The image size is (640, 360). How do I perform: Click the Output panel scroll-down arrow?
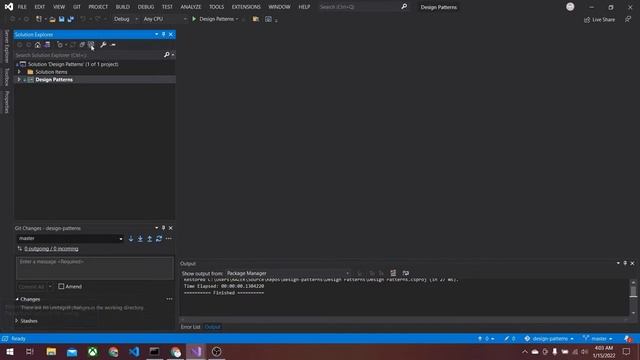click(633, 313)
